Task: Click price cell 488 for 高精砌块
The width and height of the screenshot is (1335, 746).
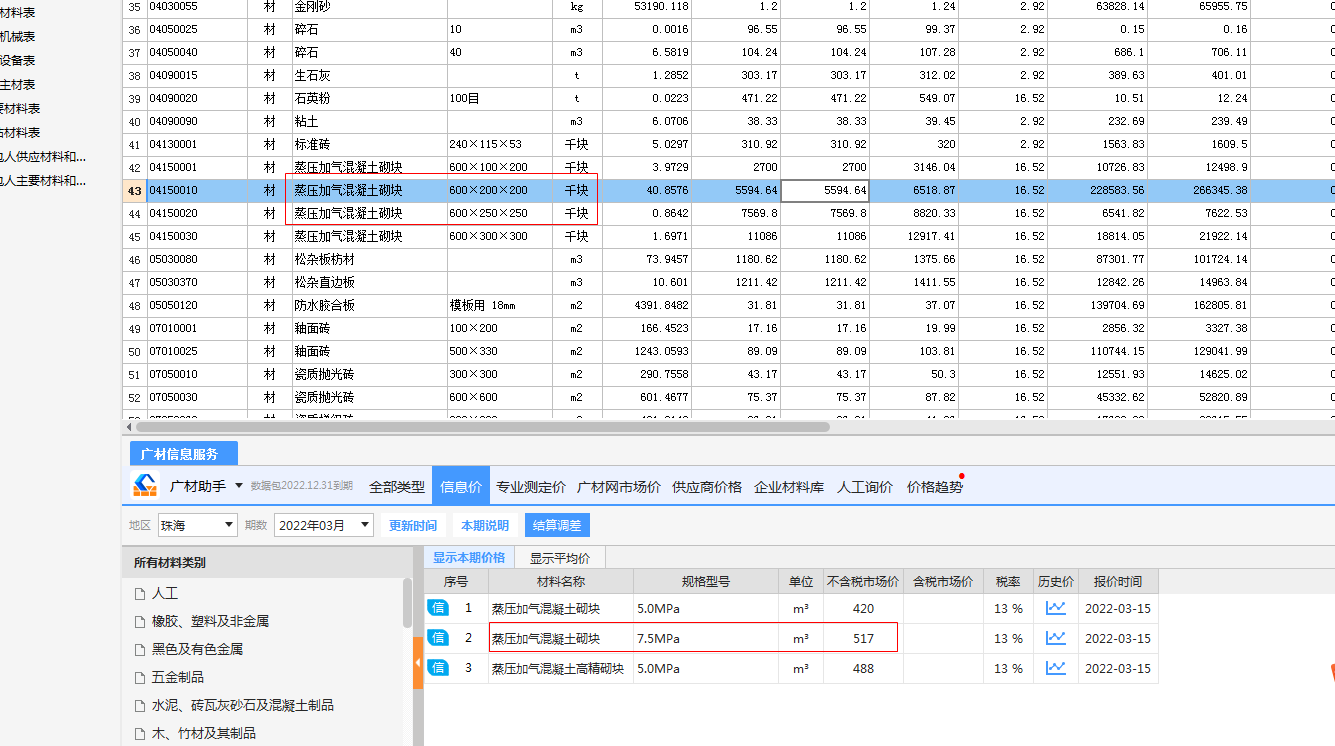Action: 863,668
